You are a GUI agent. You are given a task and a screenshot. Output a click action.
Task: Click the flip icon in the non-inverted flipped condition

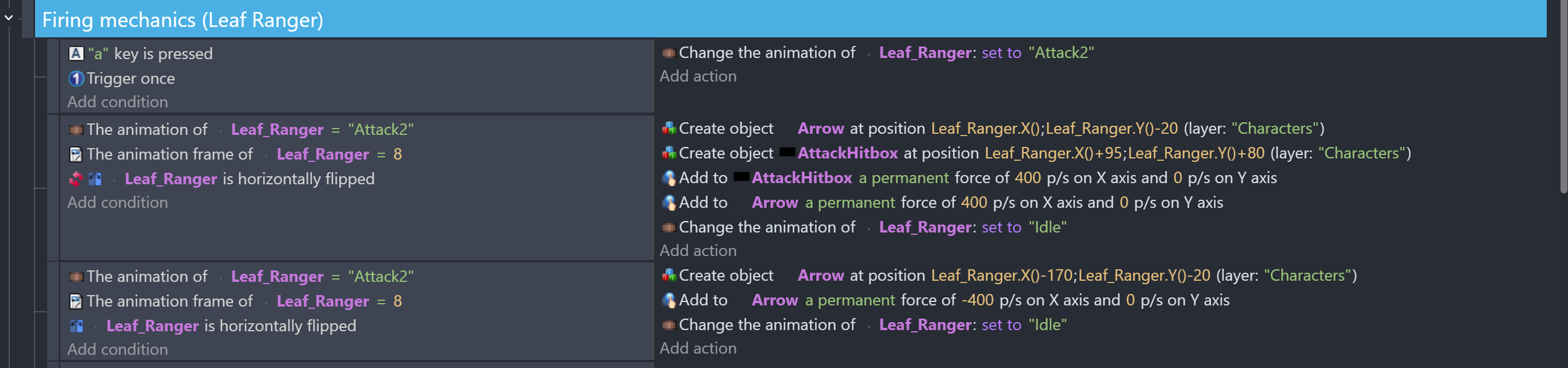click(76, 326)
